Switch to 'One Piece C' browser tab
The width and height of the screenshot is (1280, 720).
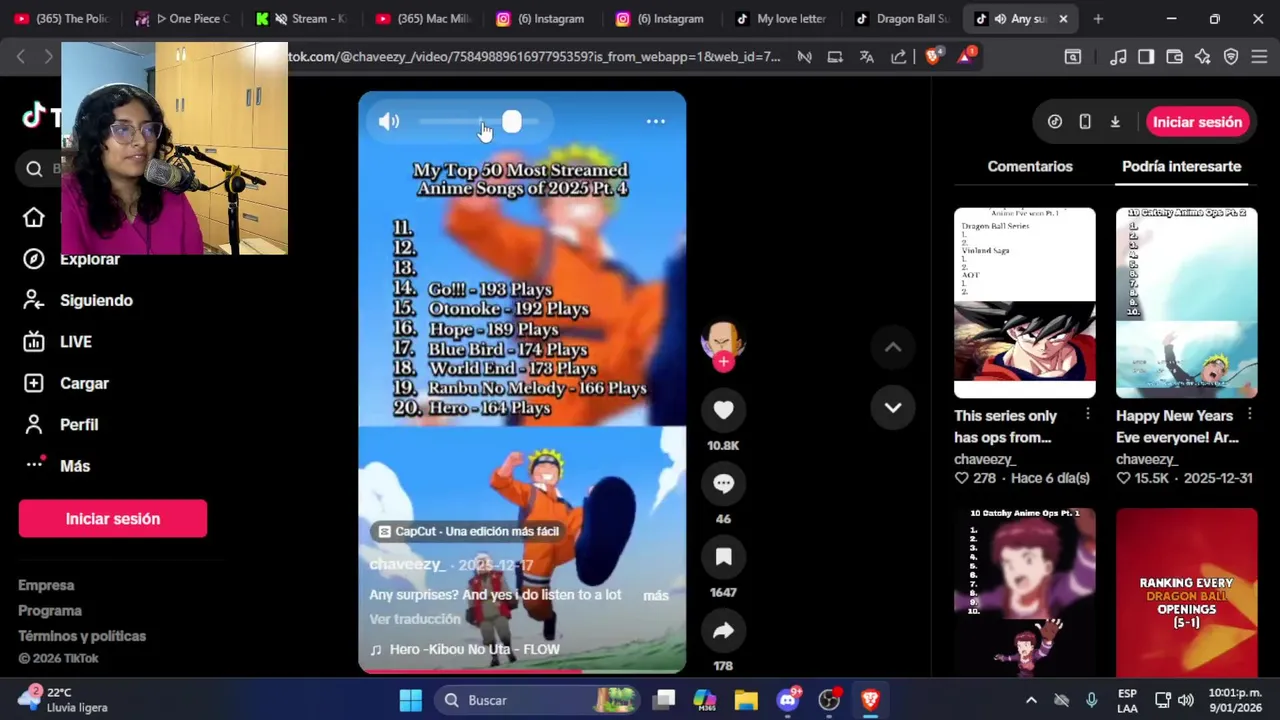click(x=182, y=18)
